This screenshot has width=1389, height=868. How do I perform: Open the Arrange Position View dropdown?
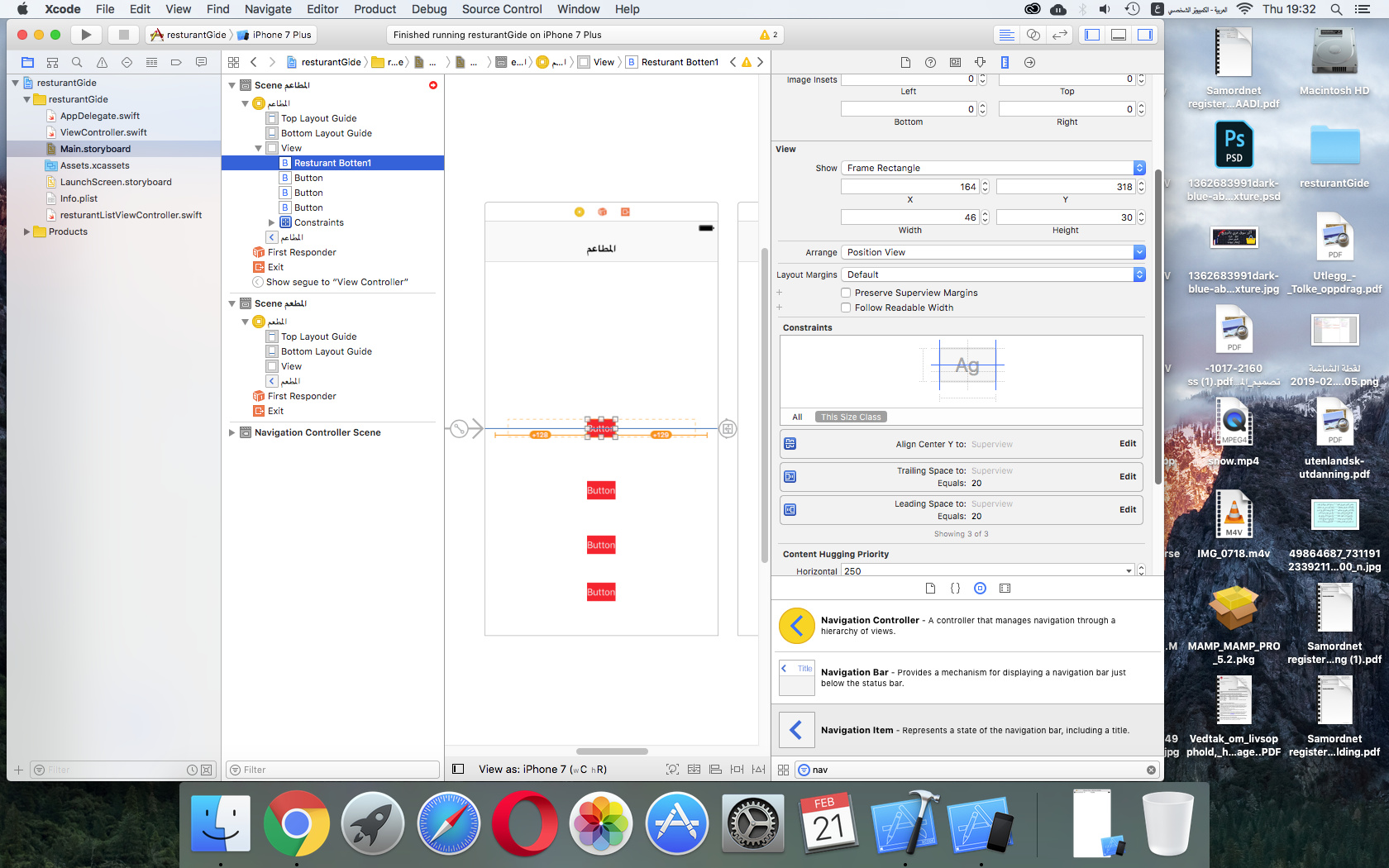993,252
